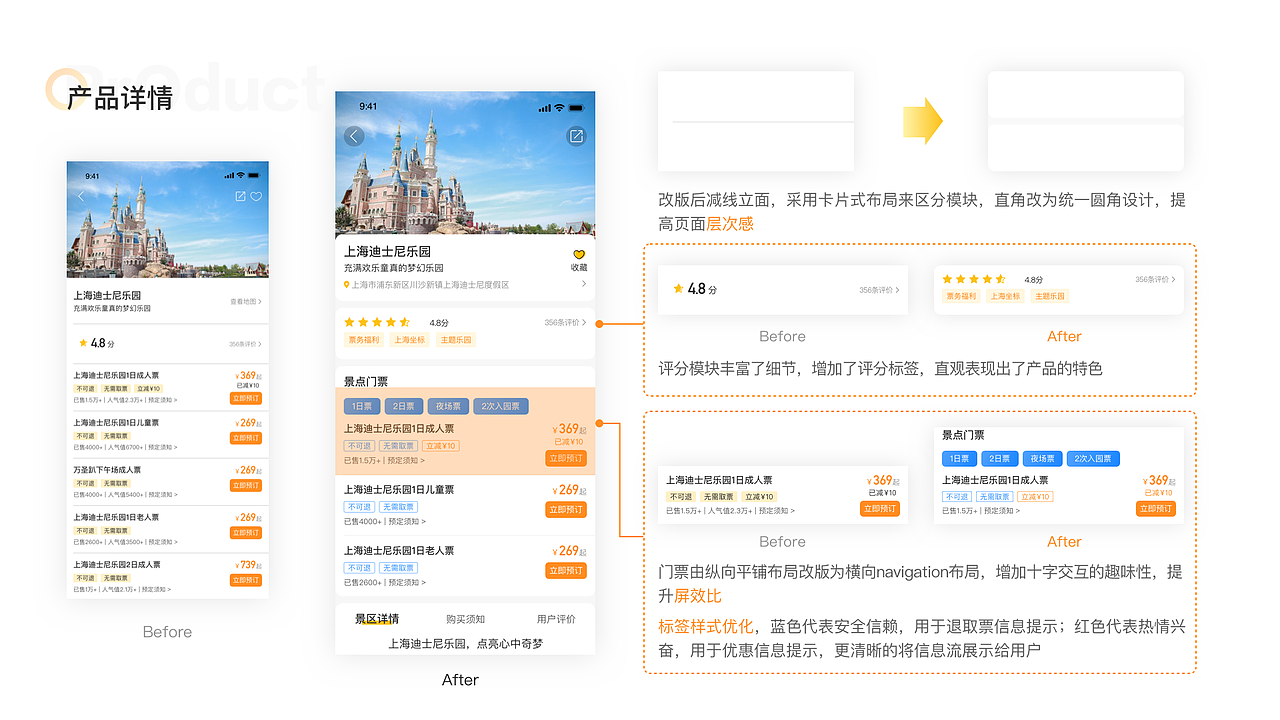Click 景点门票 heading in After phone mockup

(x=366, y=381)
